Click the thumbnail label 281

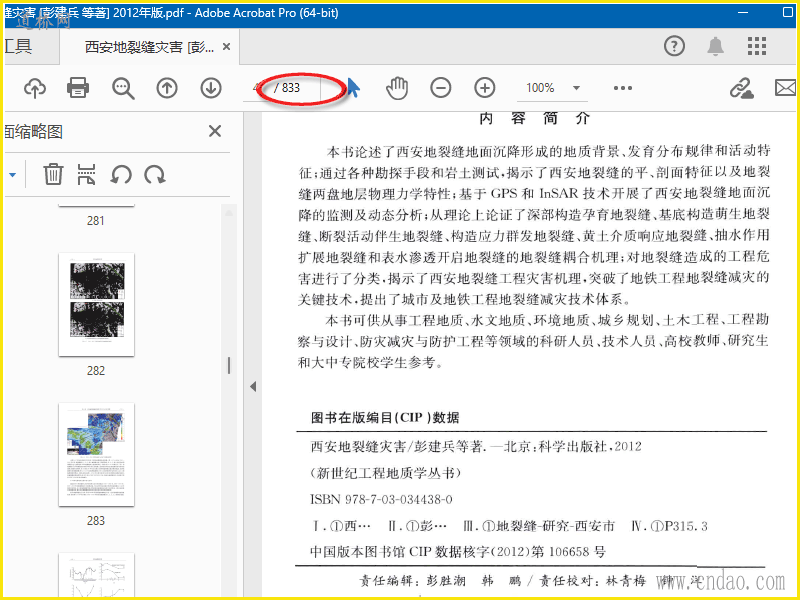click(95, 221)
